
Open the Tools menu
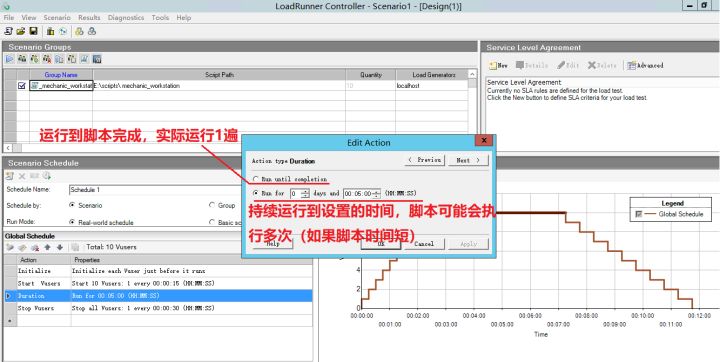tap(160, 17)
